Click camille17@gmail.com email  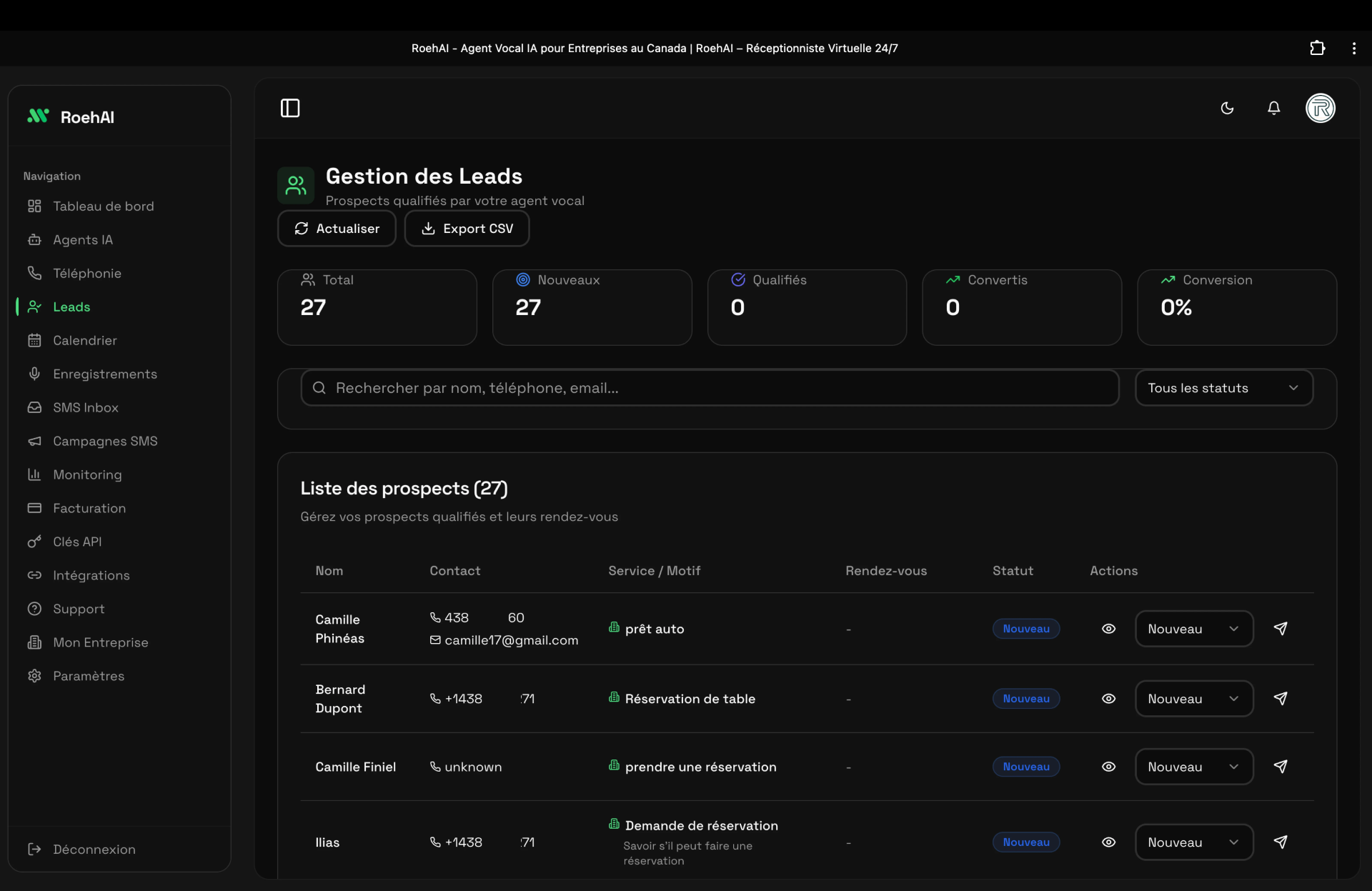[x=512, y=640]
